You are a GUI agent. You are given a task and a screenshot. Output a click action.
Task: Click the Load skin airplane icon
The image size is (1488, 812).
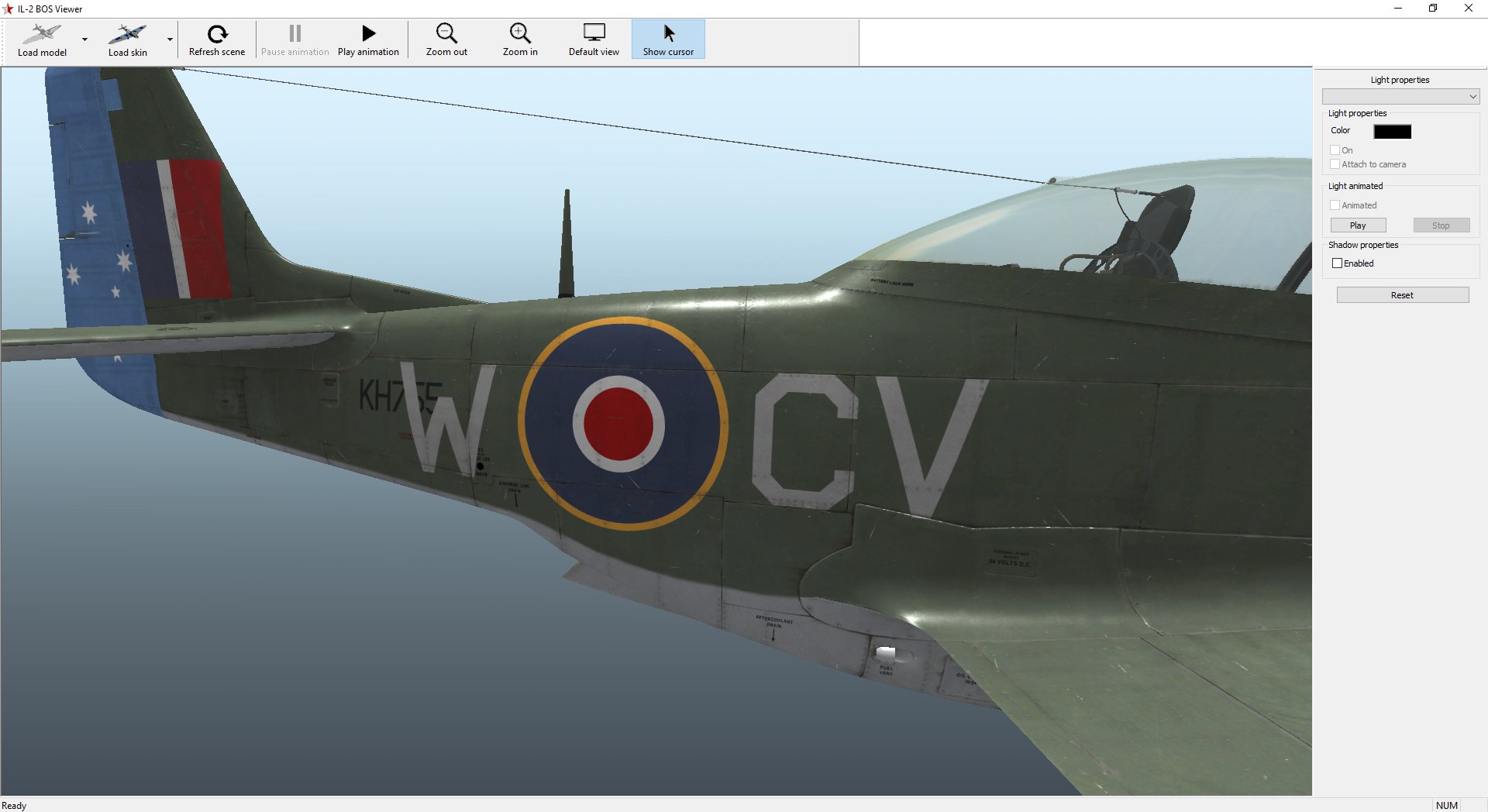(127, 34)
